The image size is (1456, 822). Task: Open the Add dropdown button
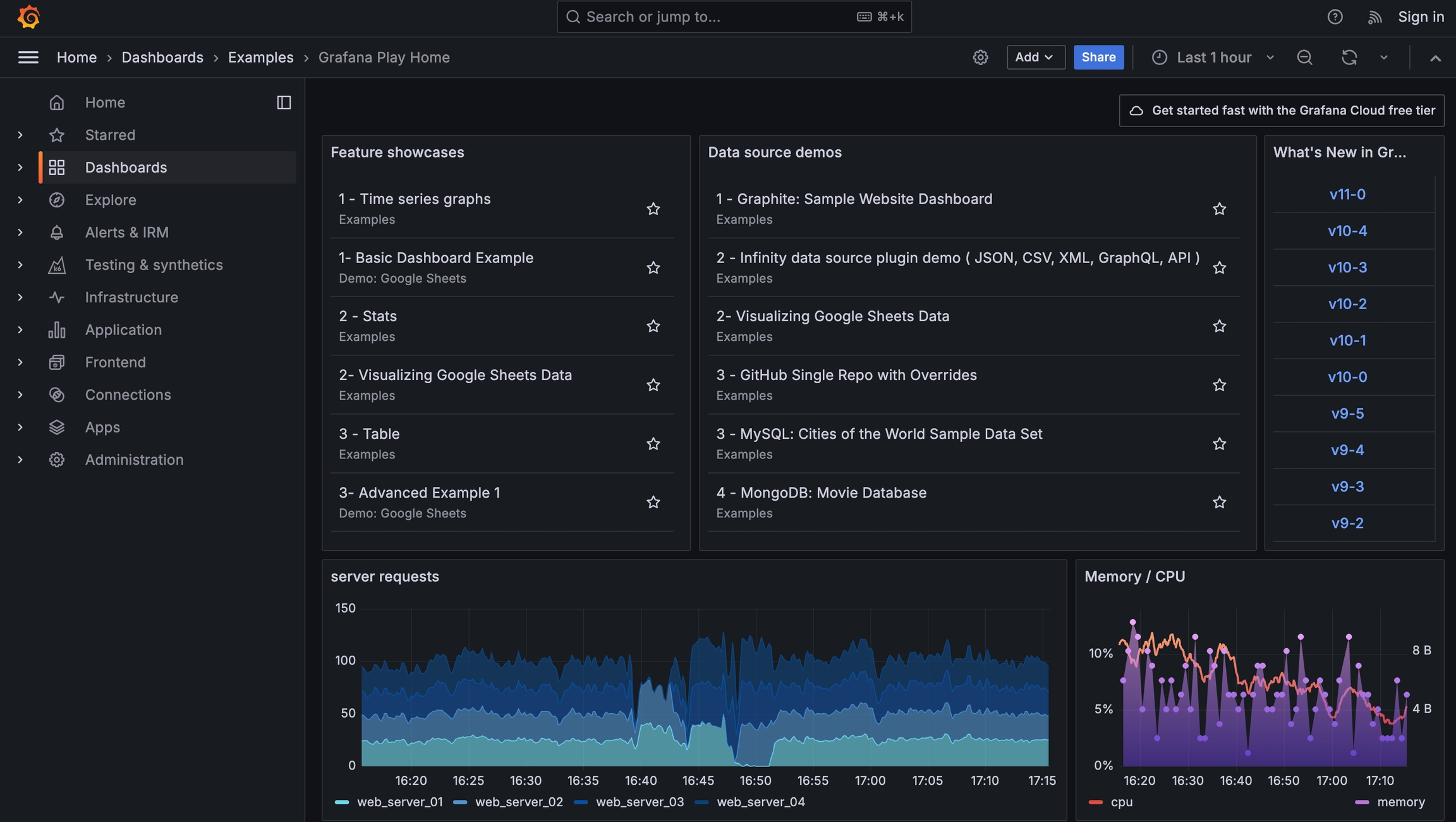[x=1035, y=58]
